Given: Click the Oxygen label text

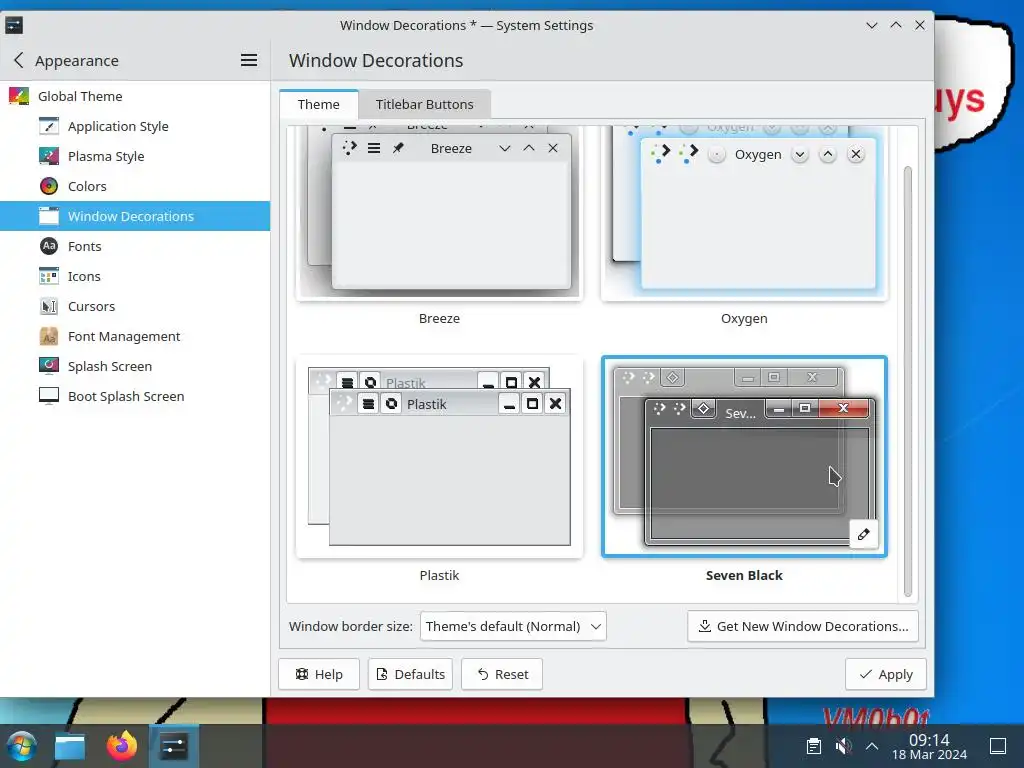Looking at the screenshot, I should coord(744,319).
